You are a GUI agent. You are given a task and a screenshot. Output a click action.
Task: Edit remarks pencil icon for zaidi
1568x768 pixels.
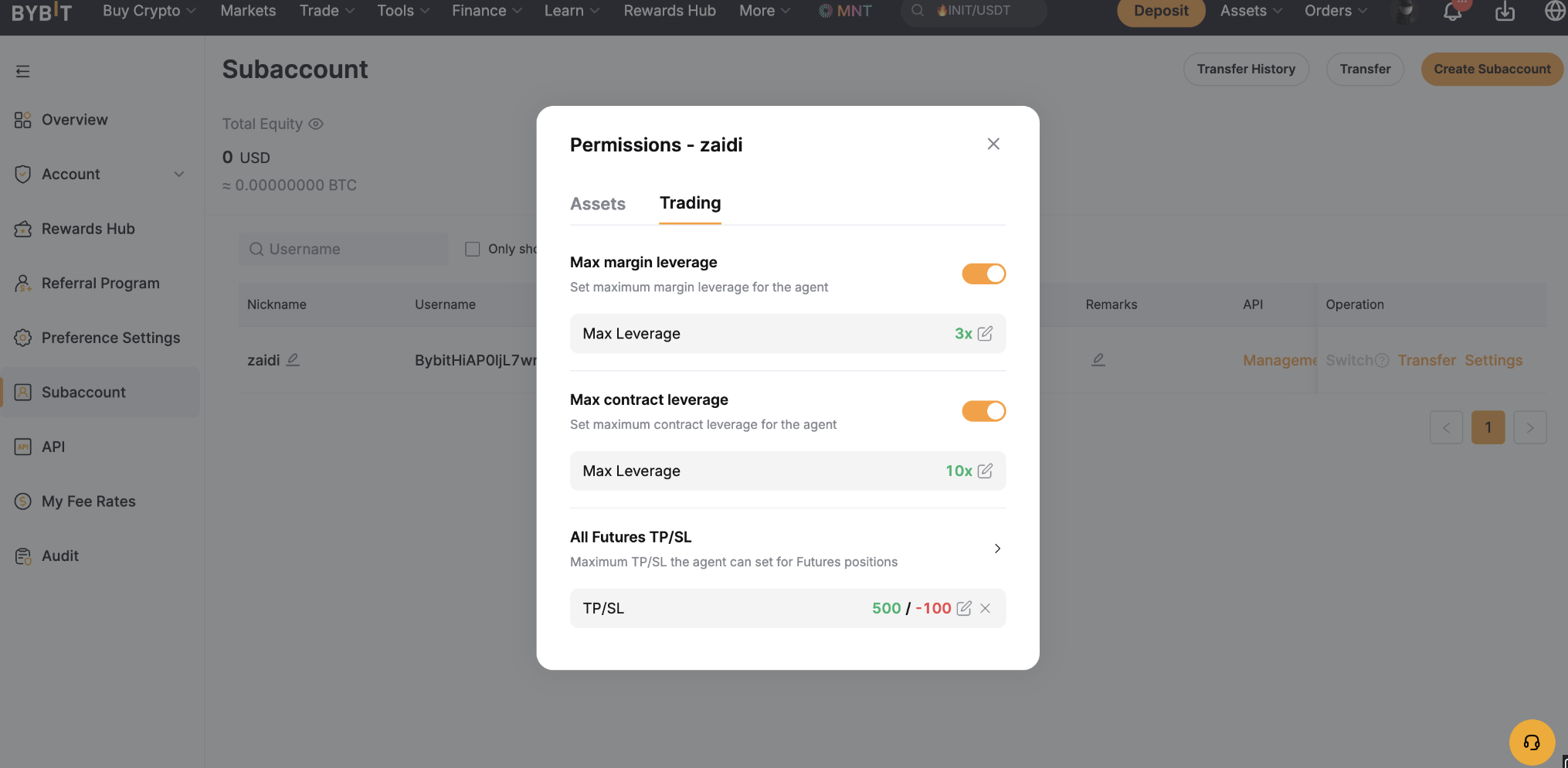1098,360
